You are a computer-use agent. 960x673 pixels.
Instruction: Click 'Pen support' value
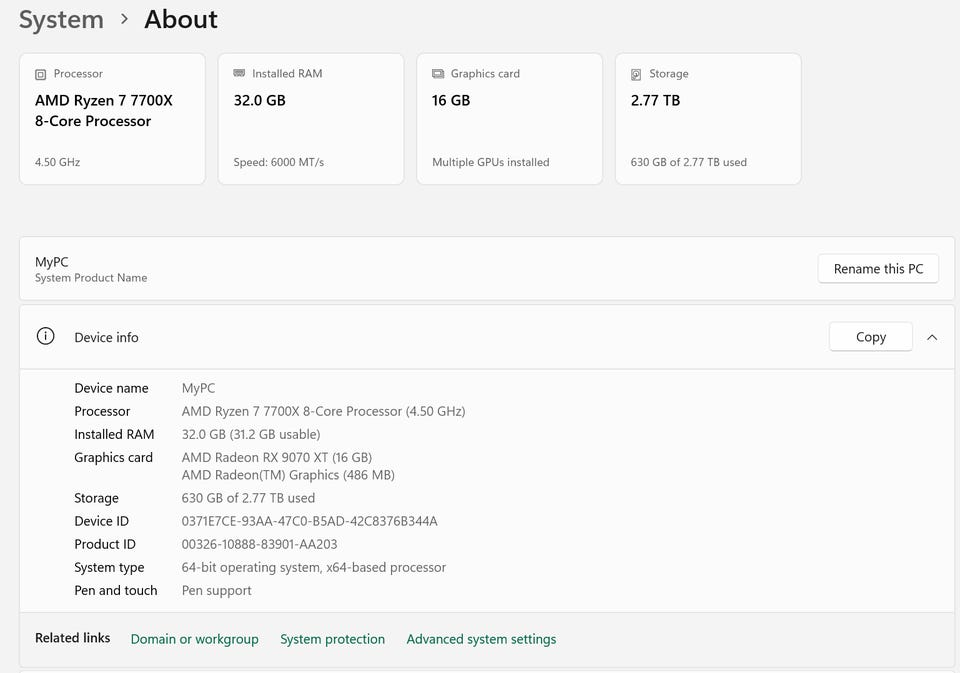point(216,590)
